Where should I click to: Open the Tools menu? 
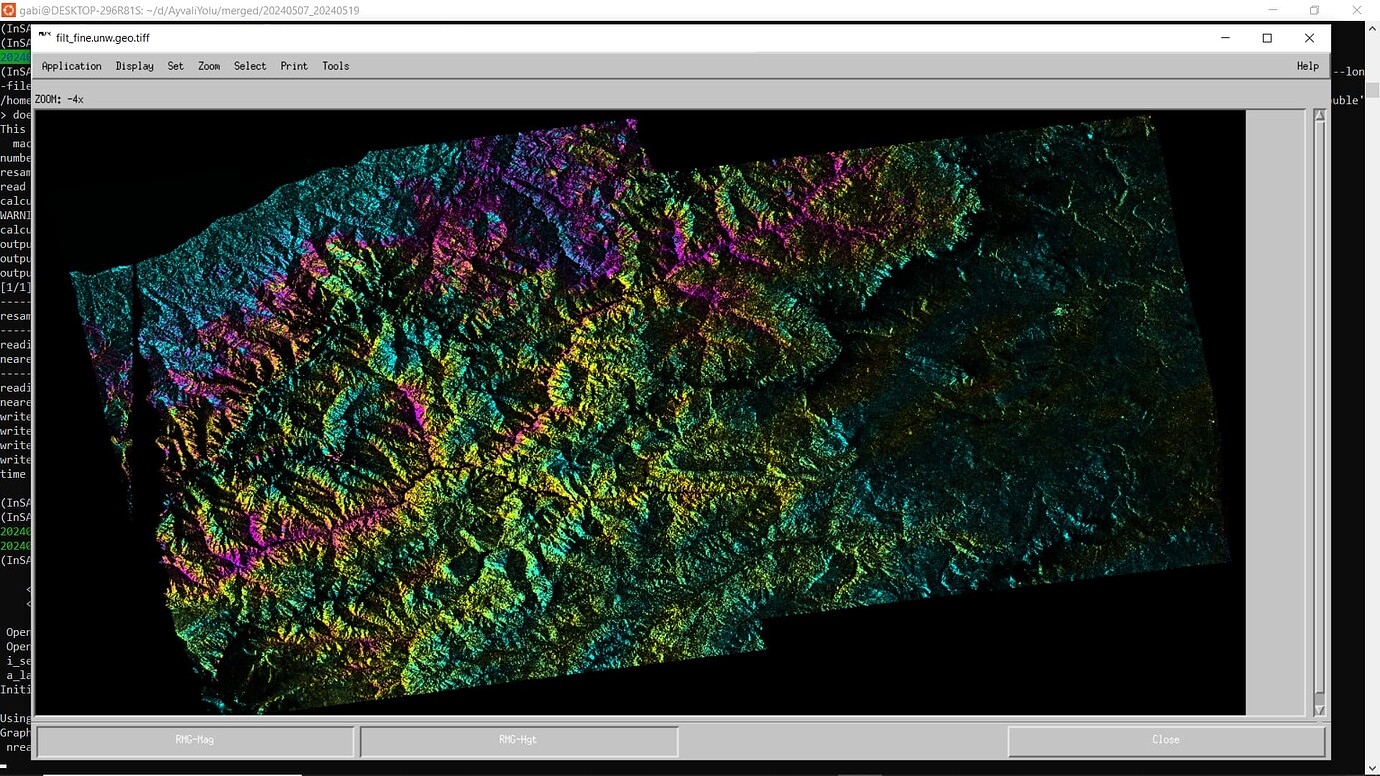(335, 66)
